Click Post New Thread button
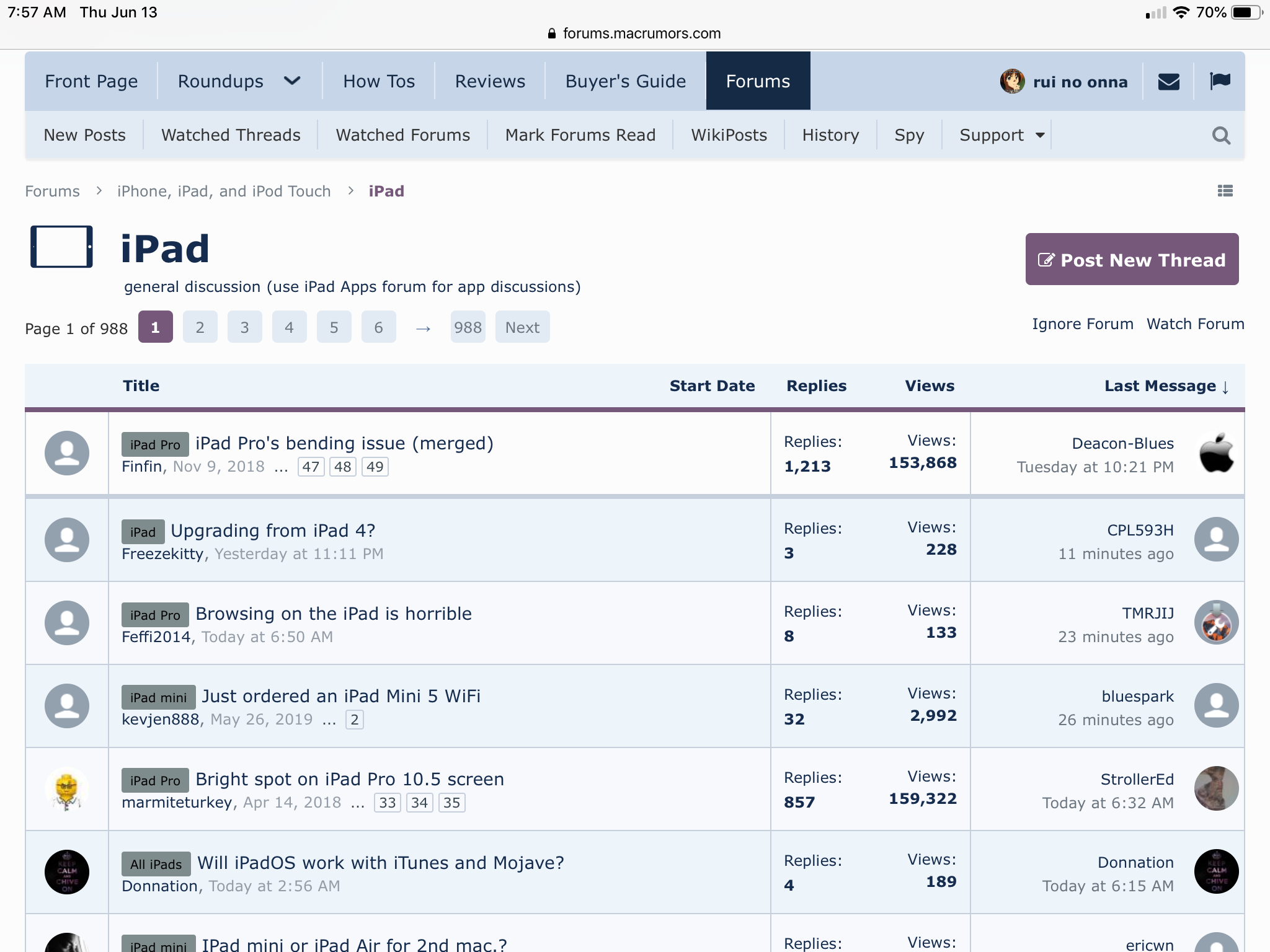Image resolution: width=1270 pixels, height=952 pixels. 1132,259
